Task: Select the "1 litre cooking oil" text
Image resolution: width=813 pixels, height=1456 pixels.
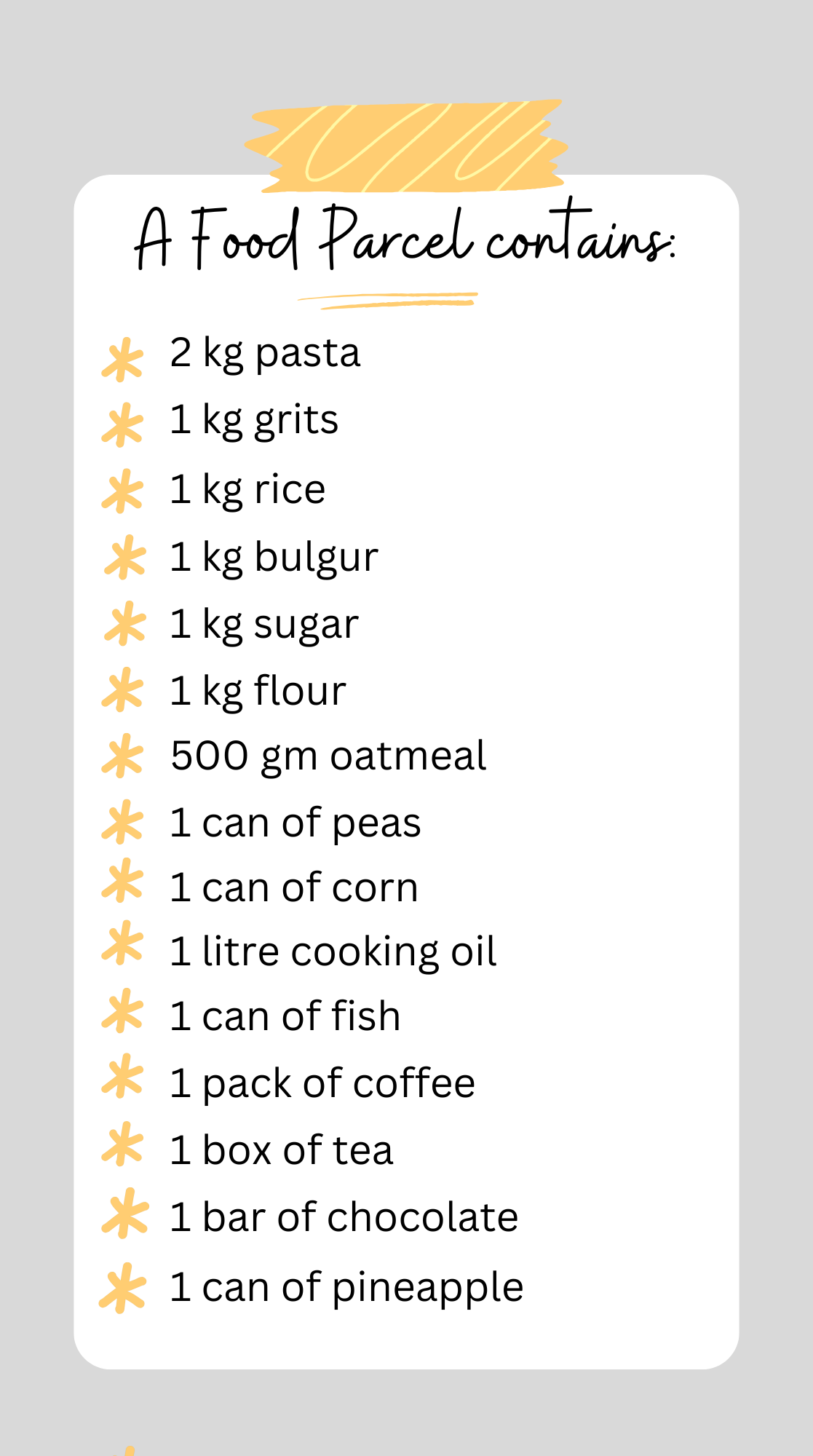Action: (x=333, y=952)
